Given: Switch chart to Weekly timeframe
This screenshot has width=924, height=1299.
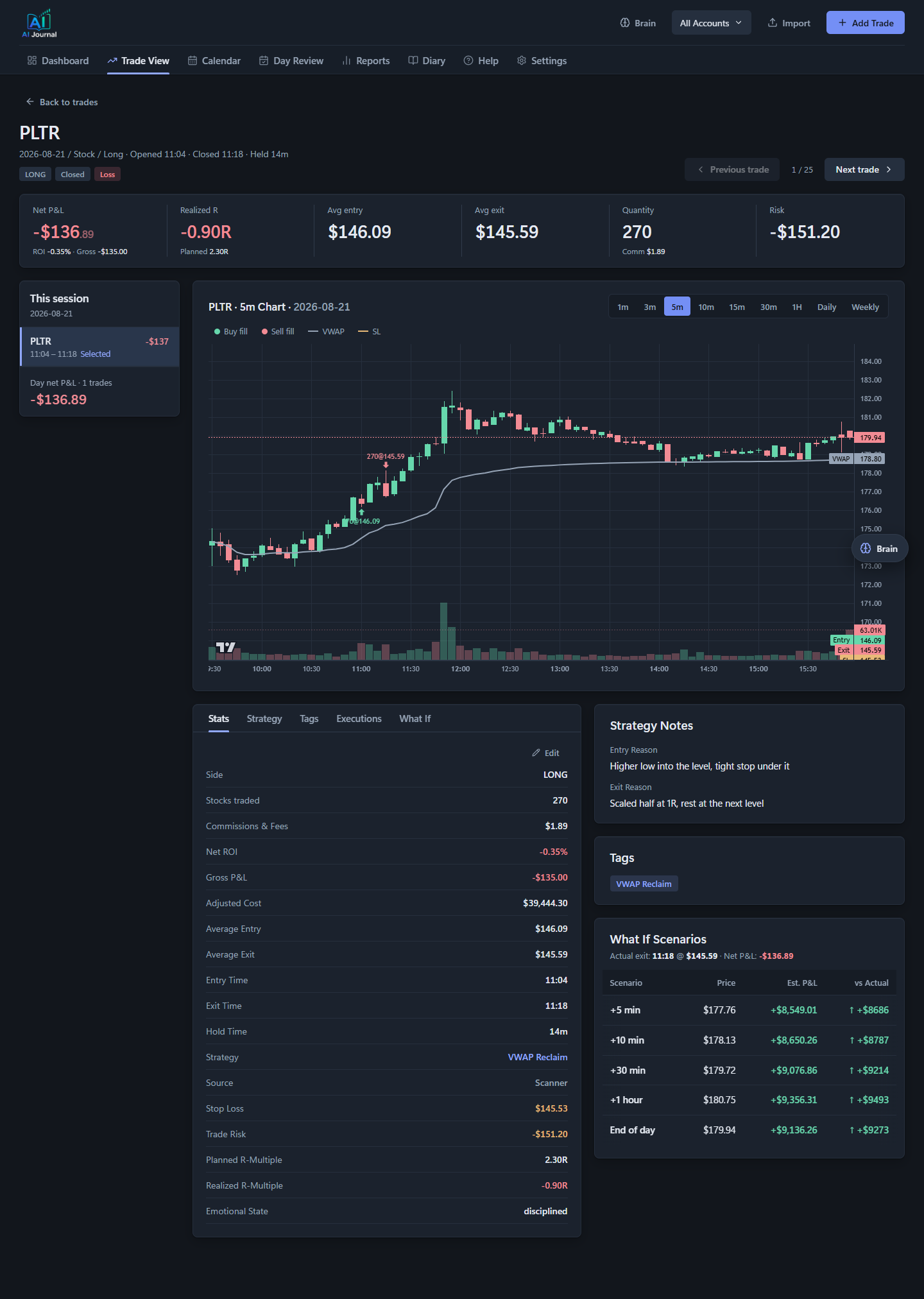Looking at the screenshot, I should click(865, 307).
